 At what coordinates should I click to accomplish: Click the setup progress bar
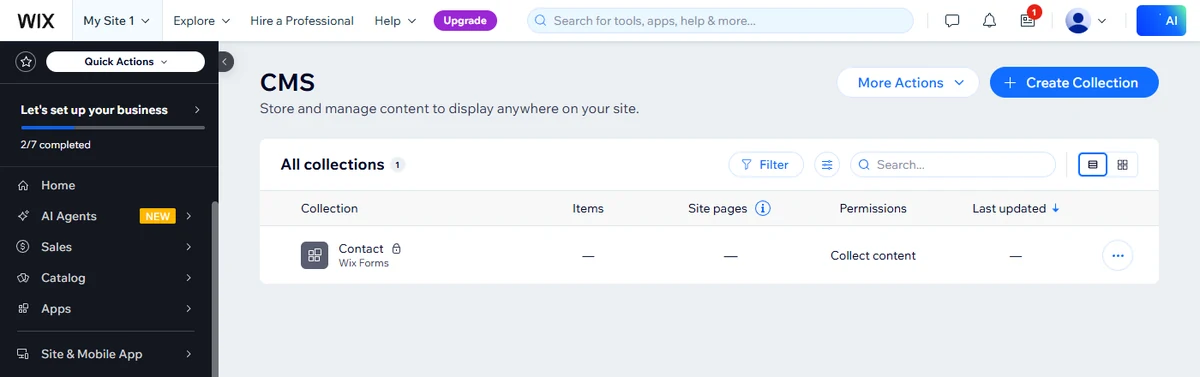pos(112,128)
